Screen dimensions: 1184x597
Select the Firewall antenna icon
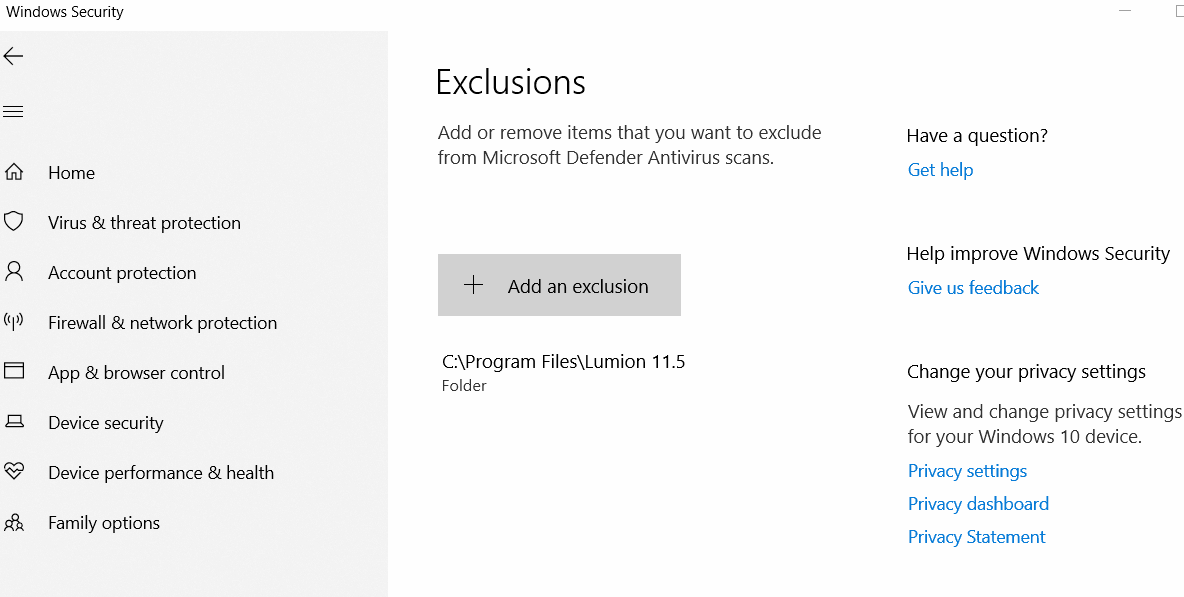[x=14, y=322]
